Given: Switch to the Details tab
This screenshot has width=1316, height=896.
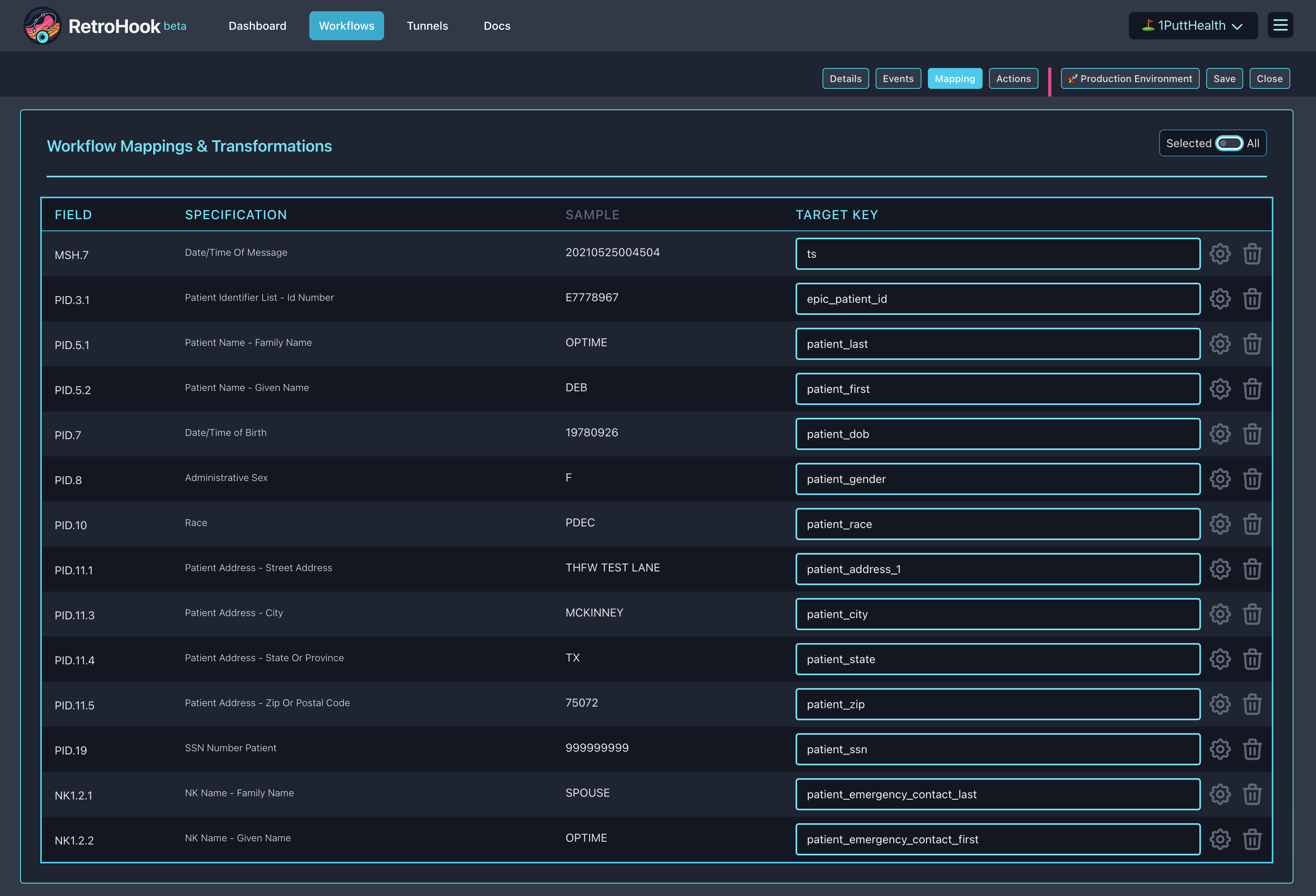Looking at the screenshot, I should pos(845,79).
